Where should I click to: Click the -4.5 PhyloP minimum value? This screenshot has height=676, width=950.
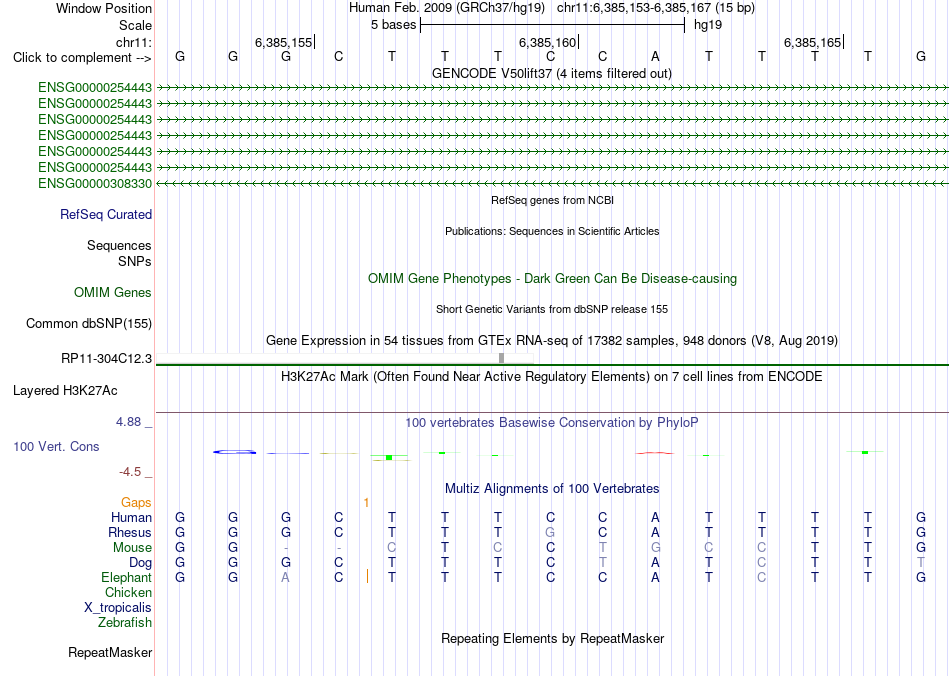pos(130,472)
